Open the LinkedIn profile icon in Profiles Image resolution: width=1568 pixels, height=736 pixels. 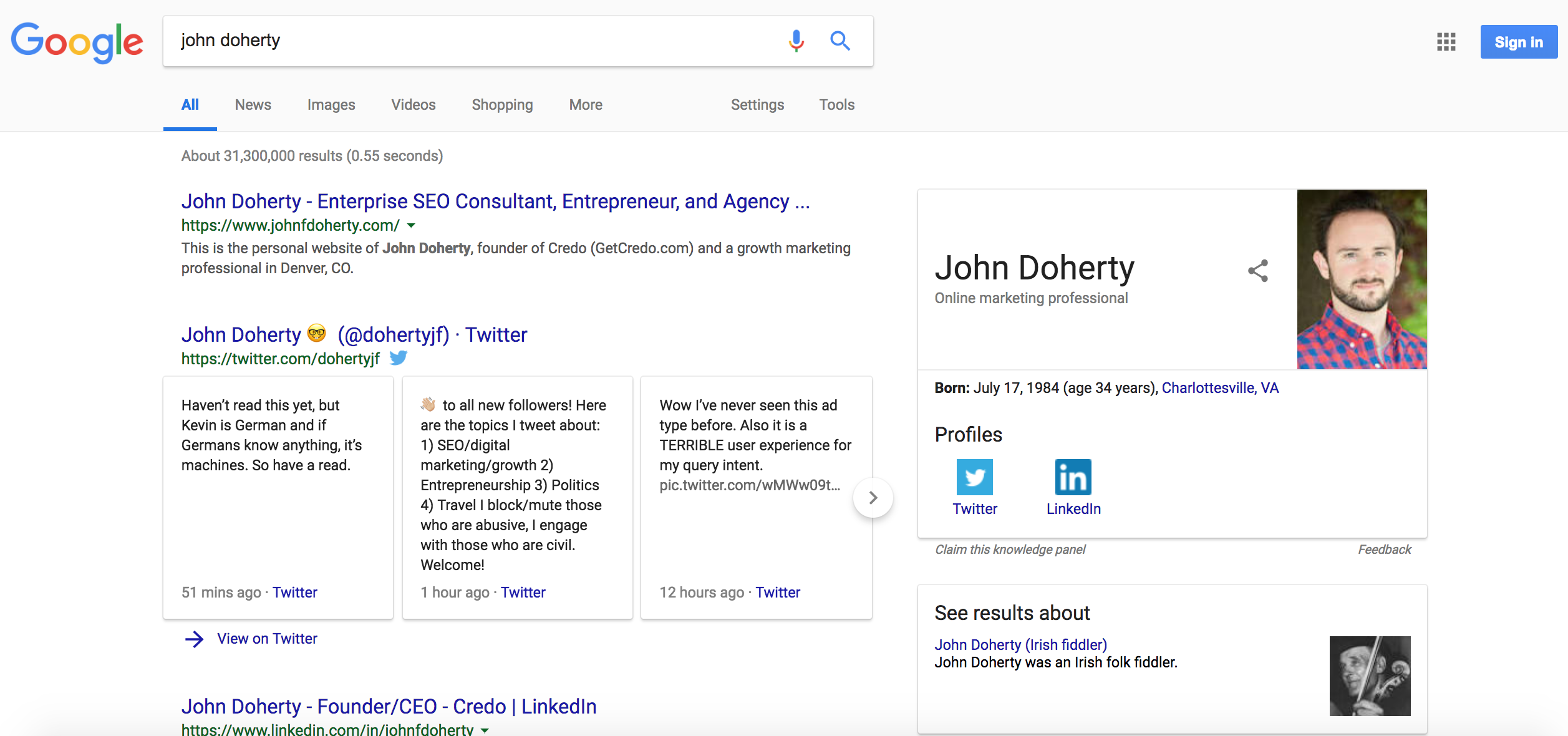1073,477
